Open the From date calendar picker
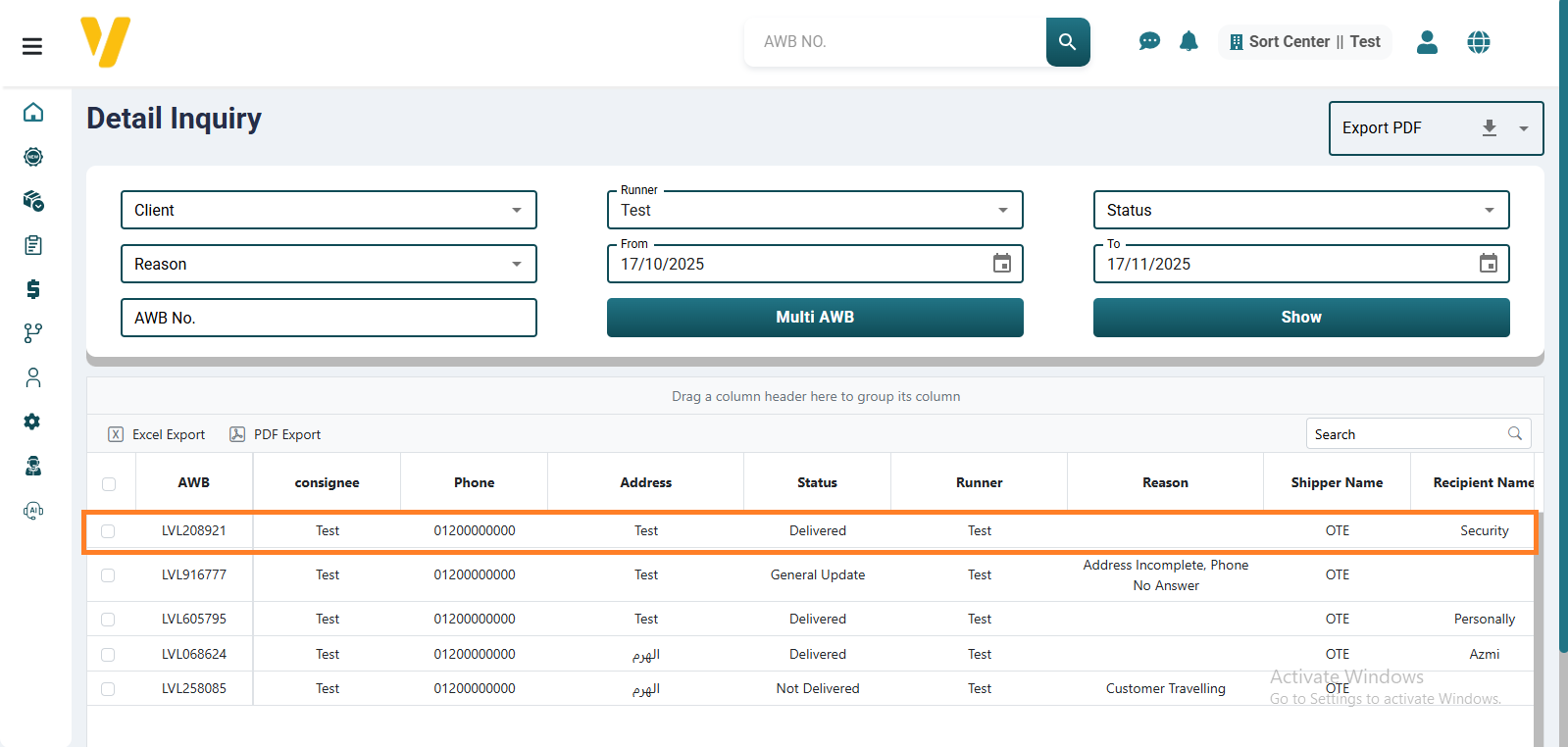The width and height of the screenshot is (1568, 747). pyautogui.click(x=1001, y=264)
